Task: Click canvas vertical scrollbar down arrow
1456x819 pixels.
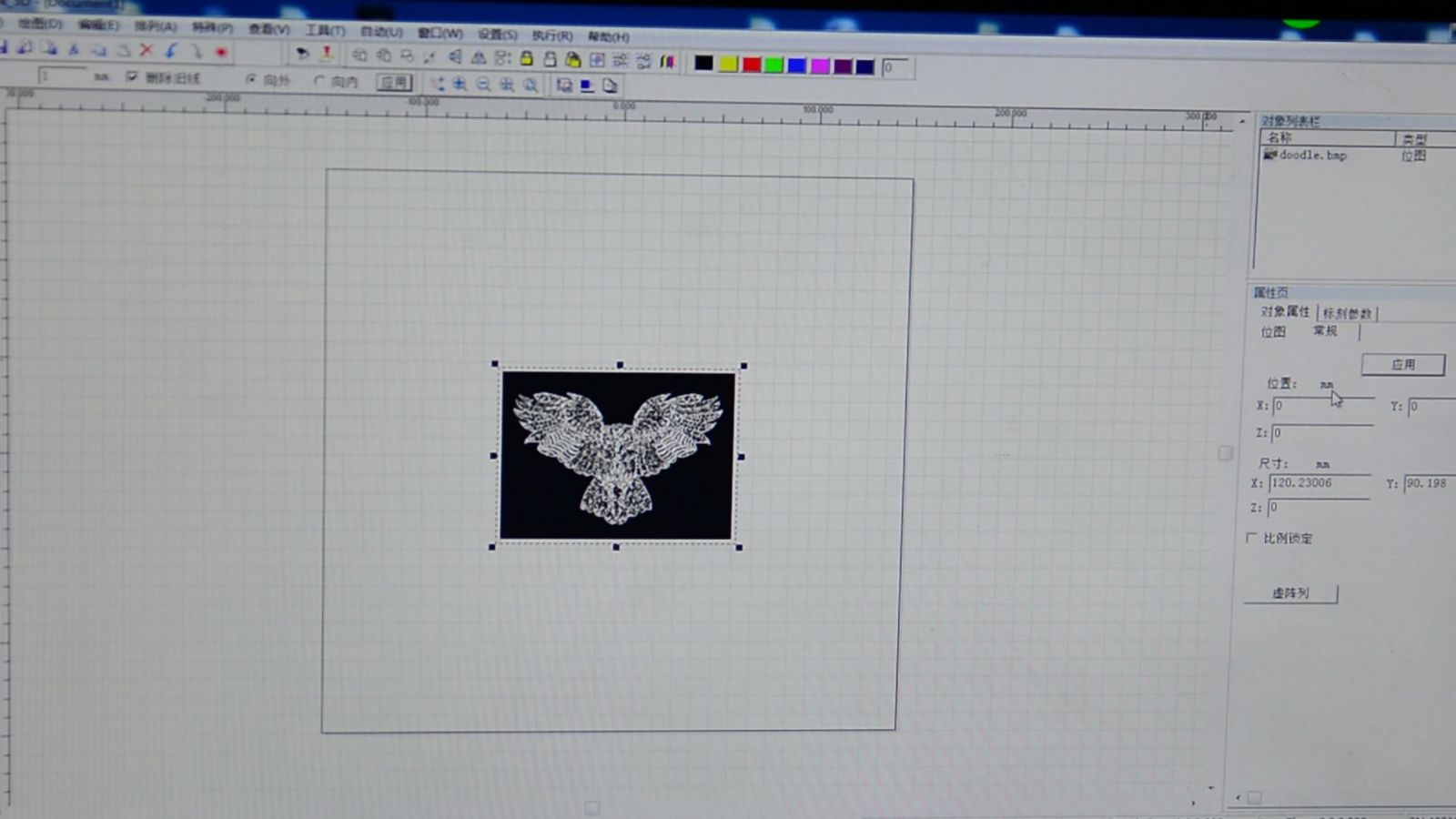Action: pyautogui.click(x=1210, y=787)
